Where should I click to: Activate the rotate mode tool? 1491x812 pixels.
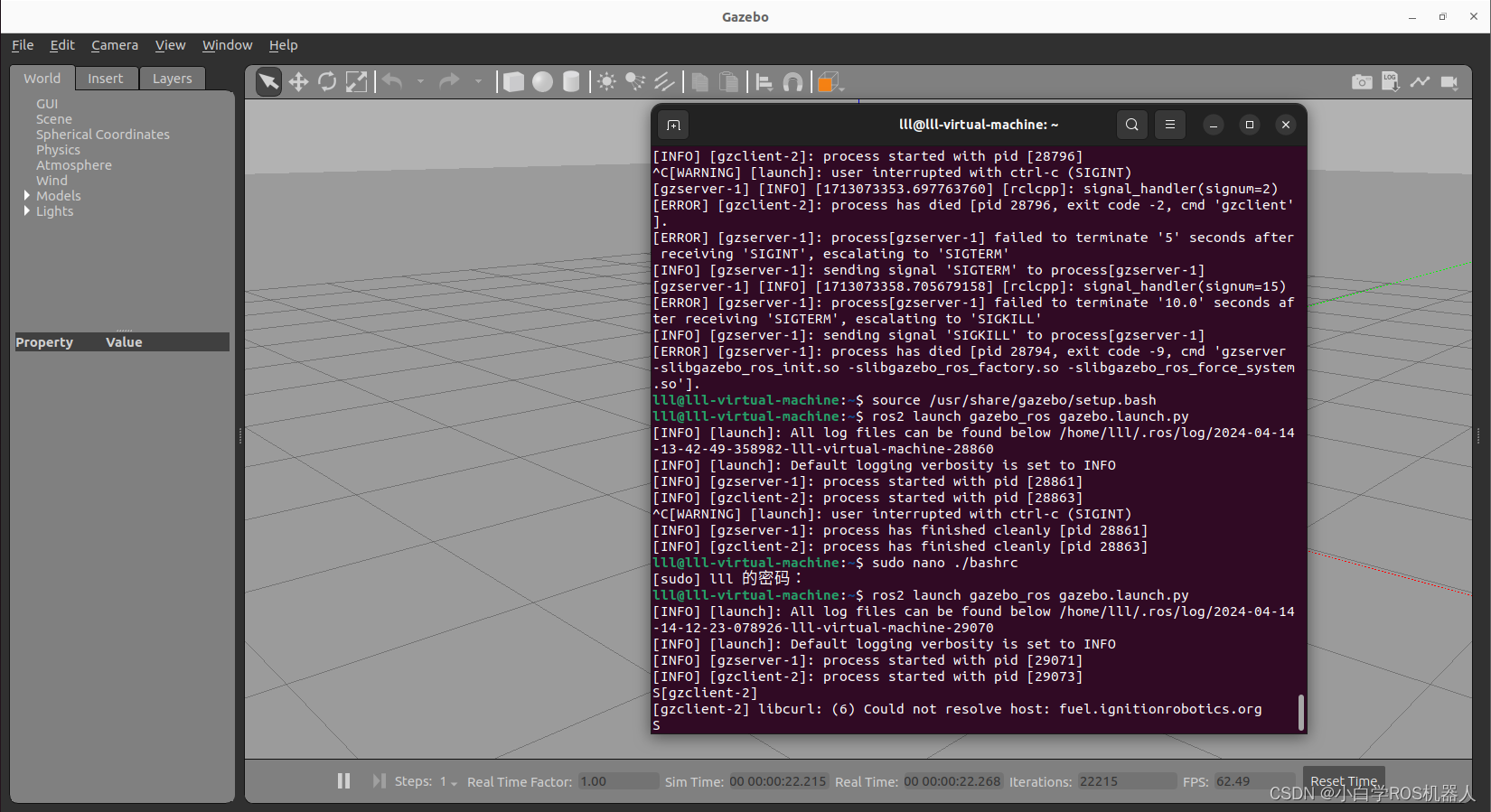[327, 82]
